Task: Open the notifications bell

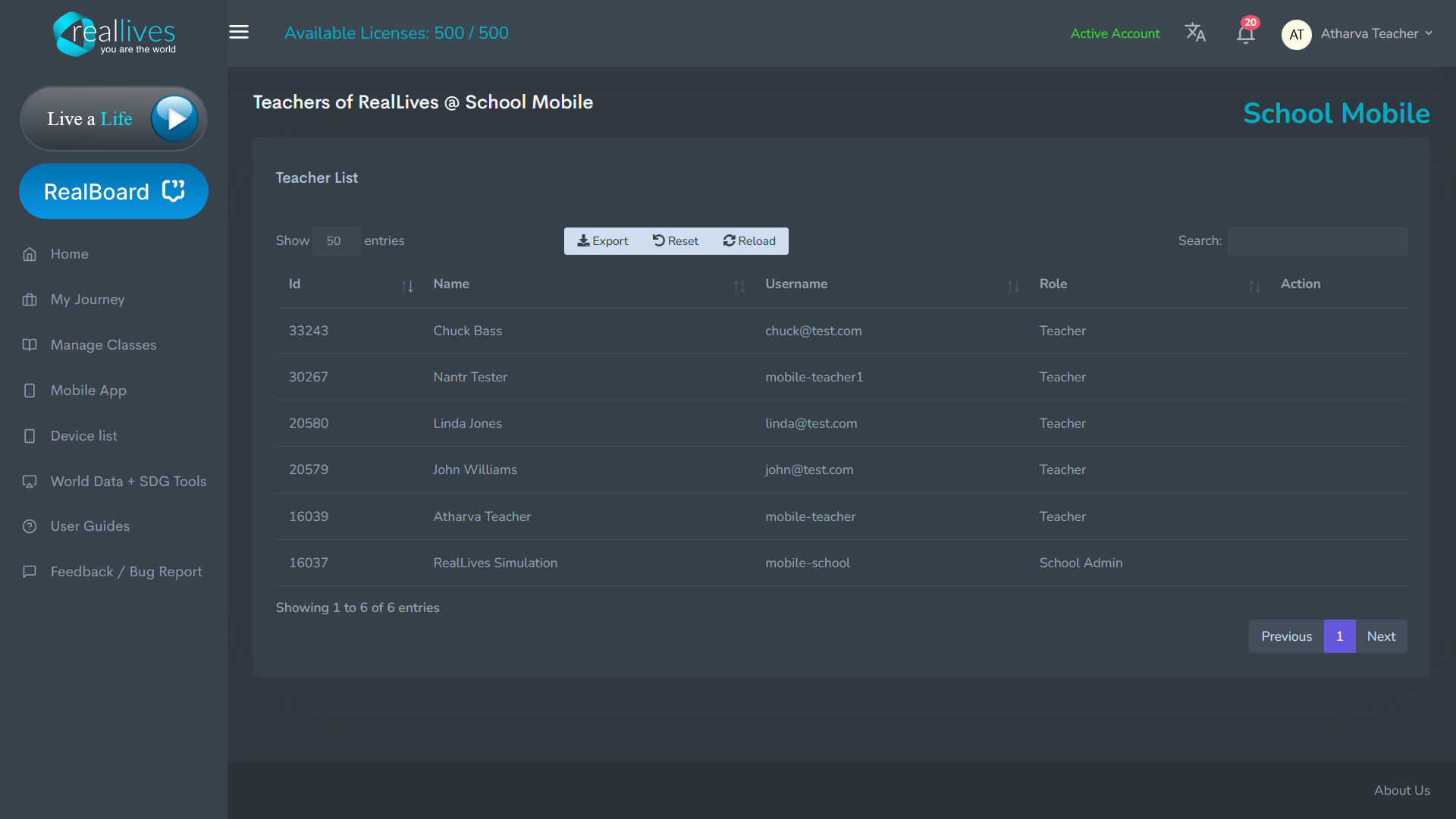Action: [1245, 34]
